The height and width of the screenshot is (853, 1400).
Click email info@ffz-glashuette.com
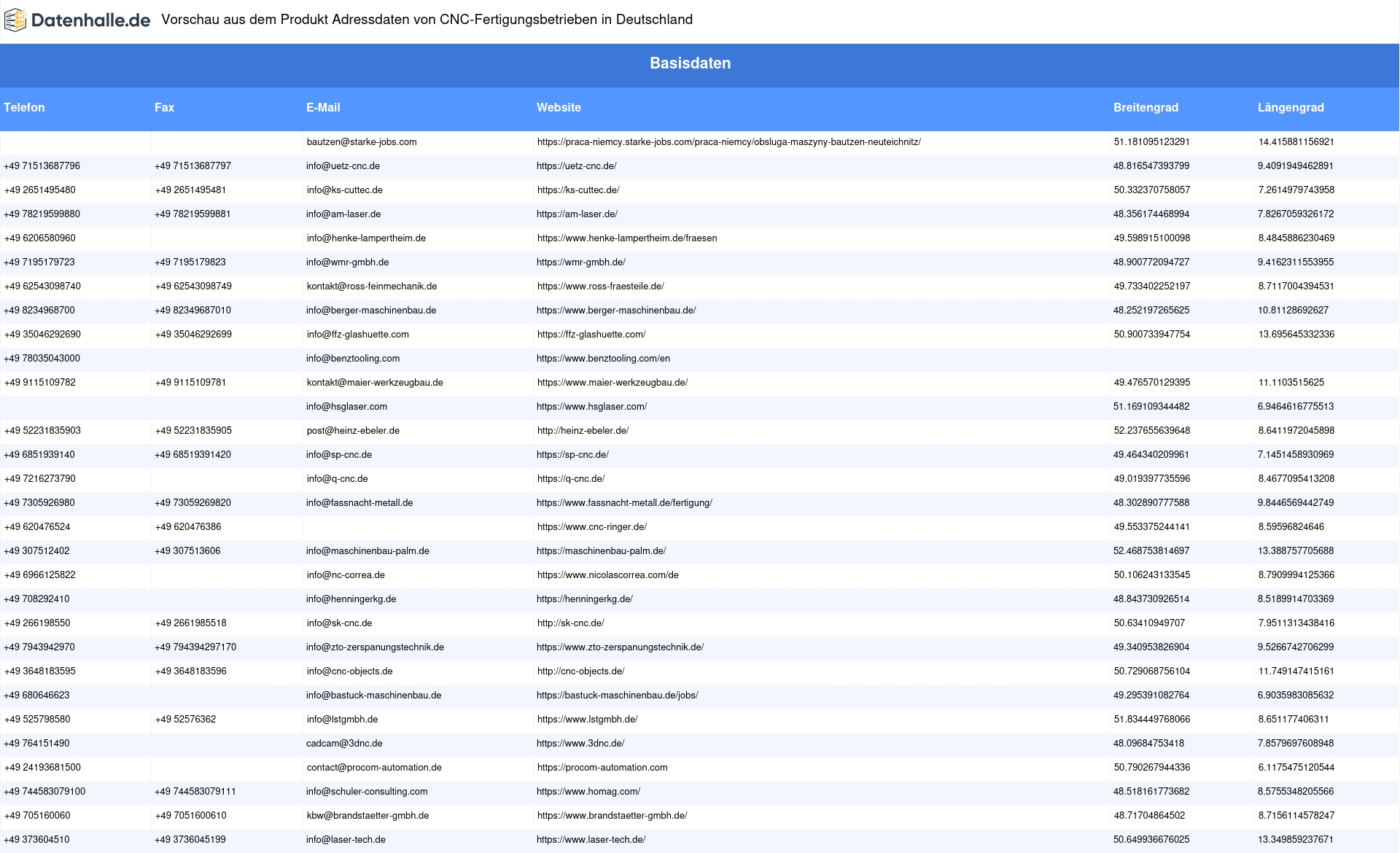tap(357, 335)
